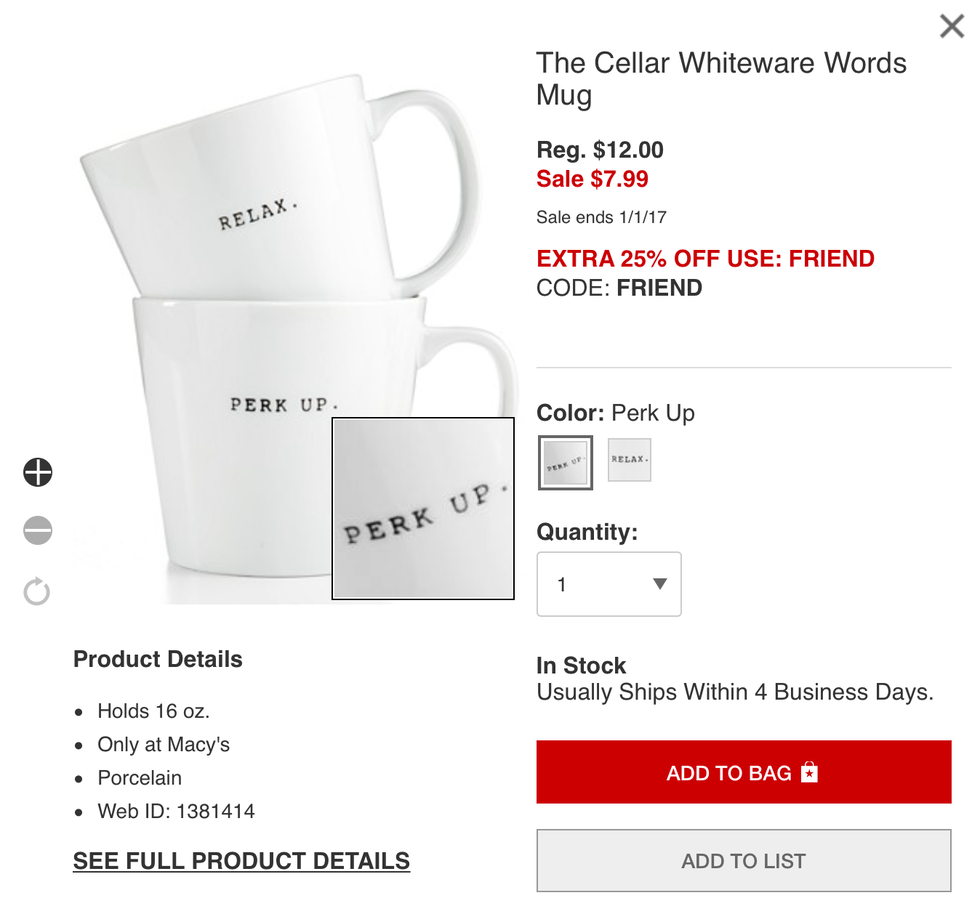Click the Sale $7.99 price

click(x=592, y=179)
